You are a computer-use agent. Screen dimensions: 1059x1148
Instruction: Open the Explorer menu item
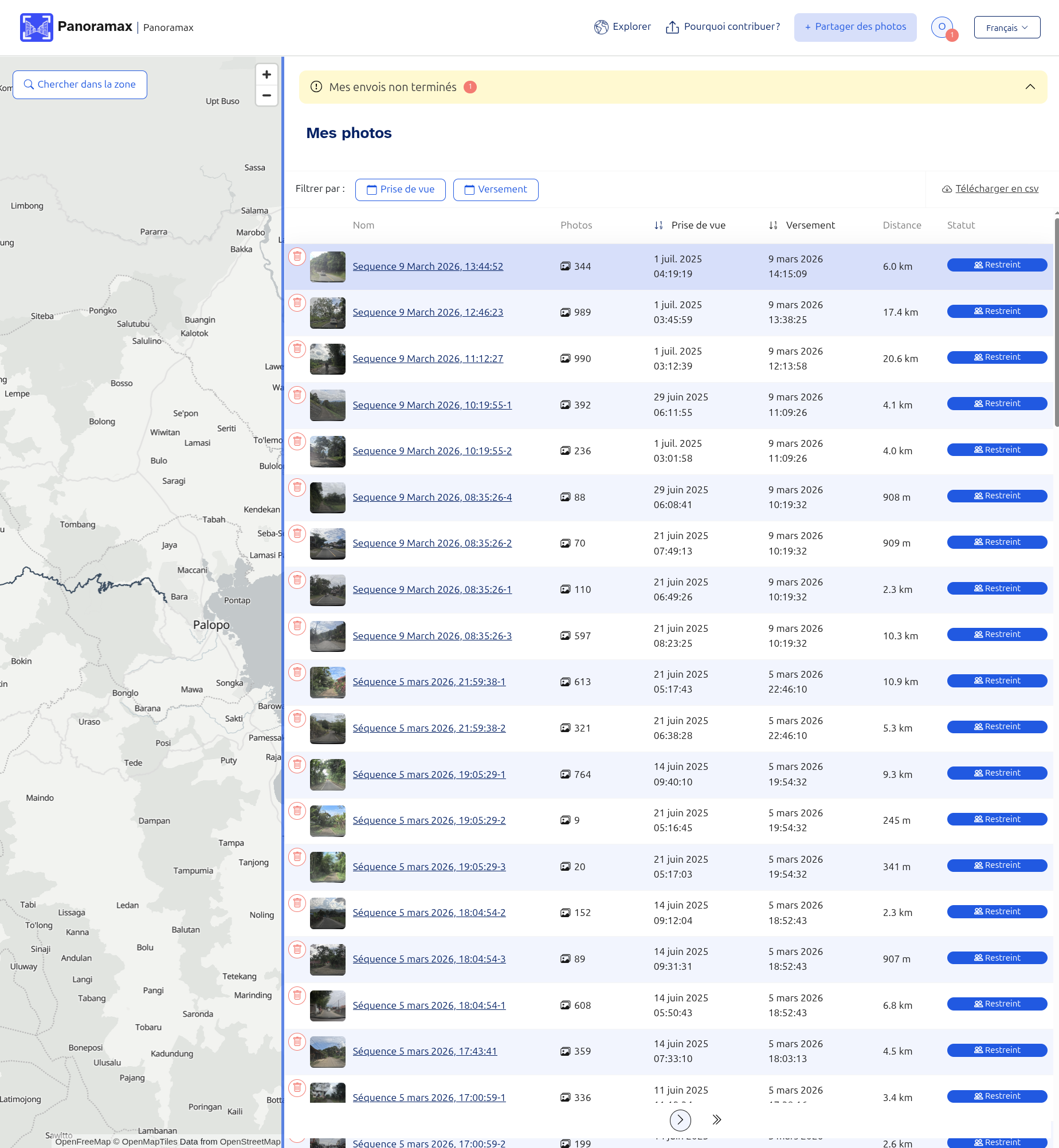pyautogui.click(x=622, y=27)
